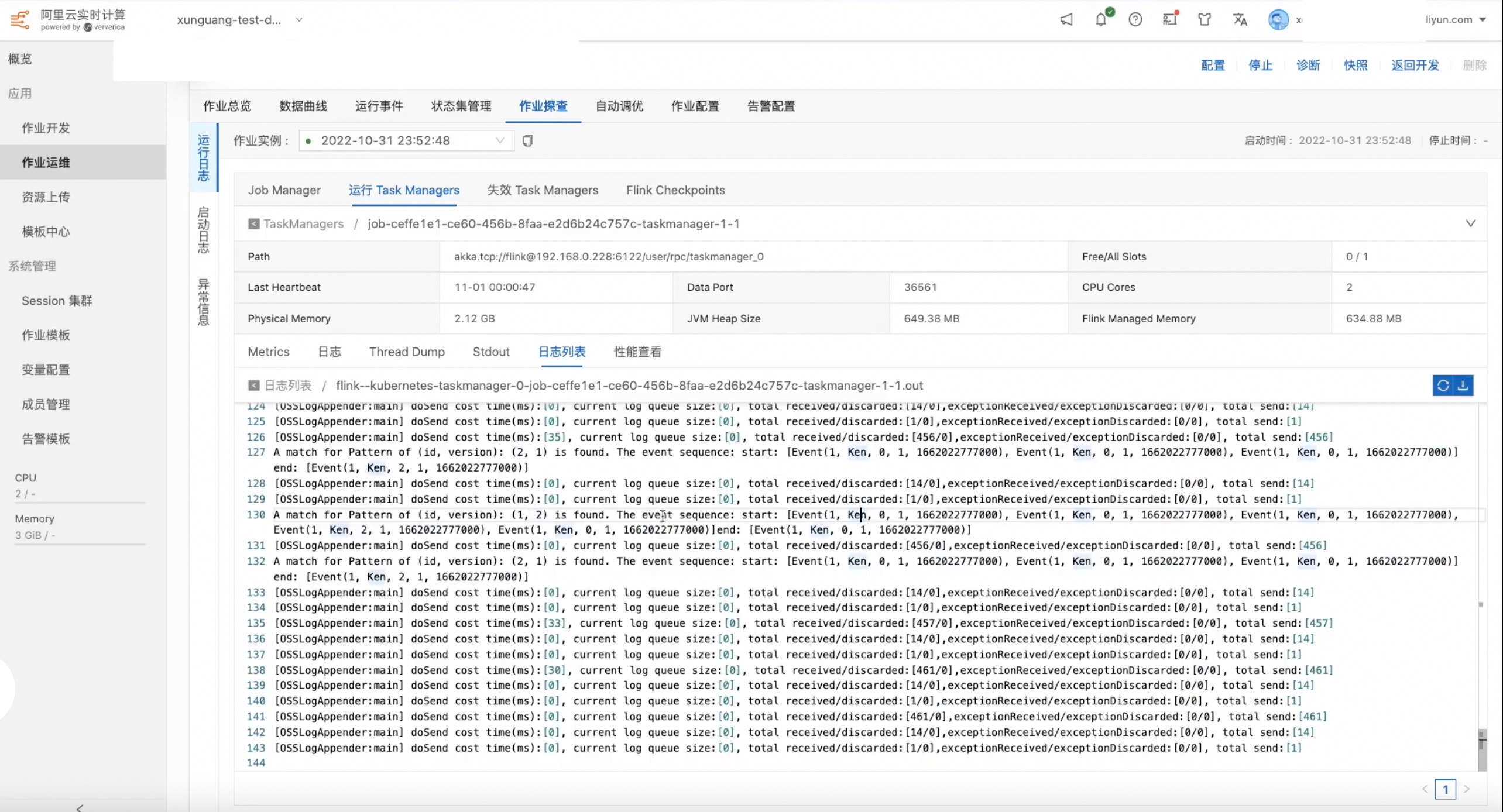Click the T-shirt theme icon

pos(1205,20)
